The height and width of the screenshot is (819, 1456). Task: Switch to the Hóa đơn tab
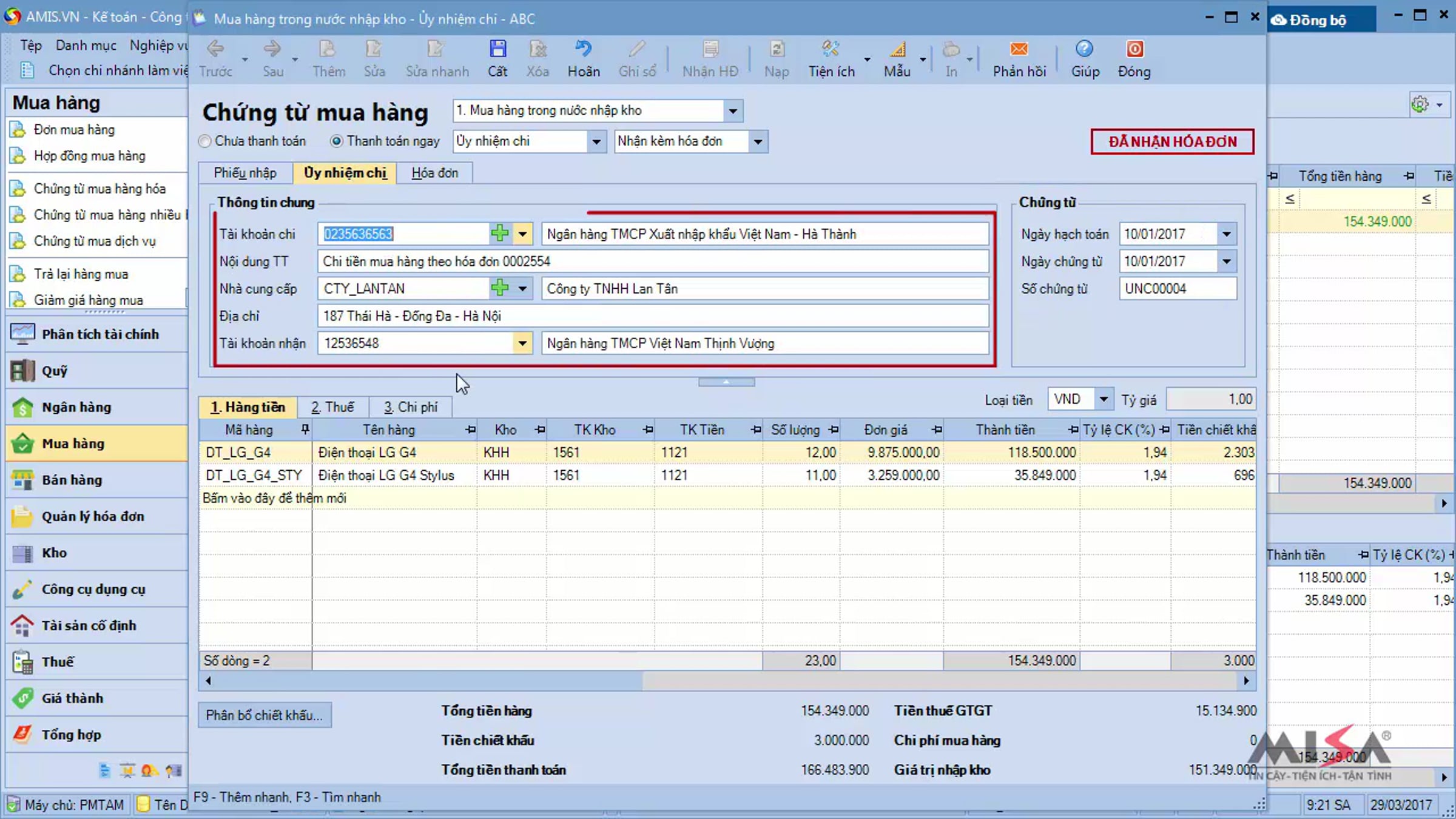tap(435, 173)
